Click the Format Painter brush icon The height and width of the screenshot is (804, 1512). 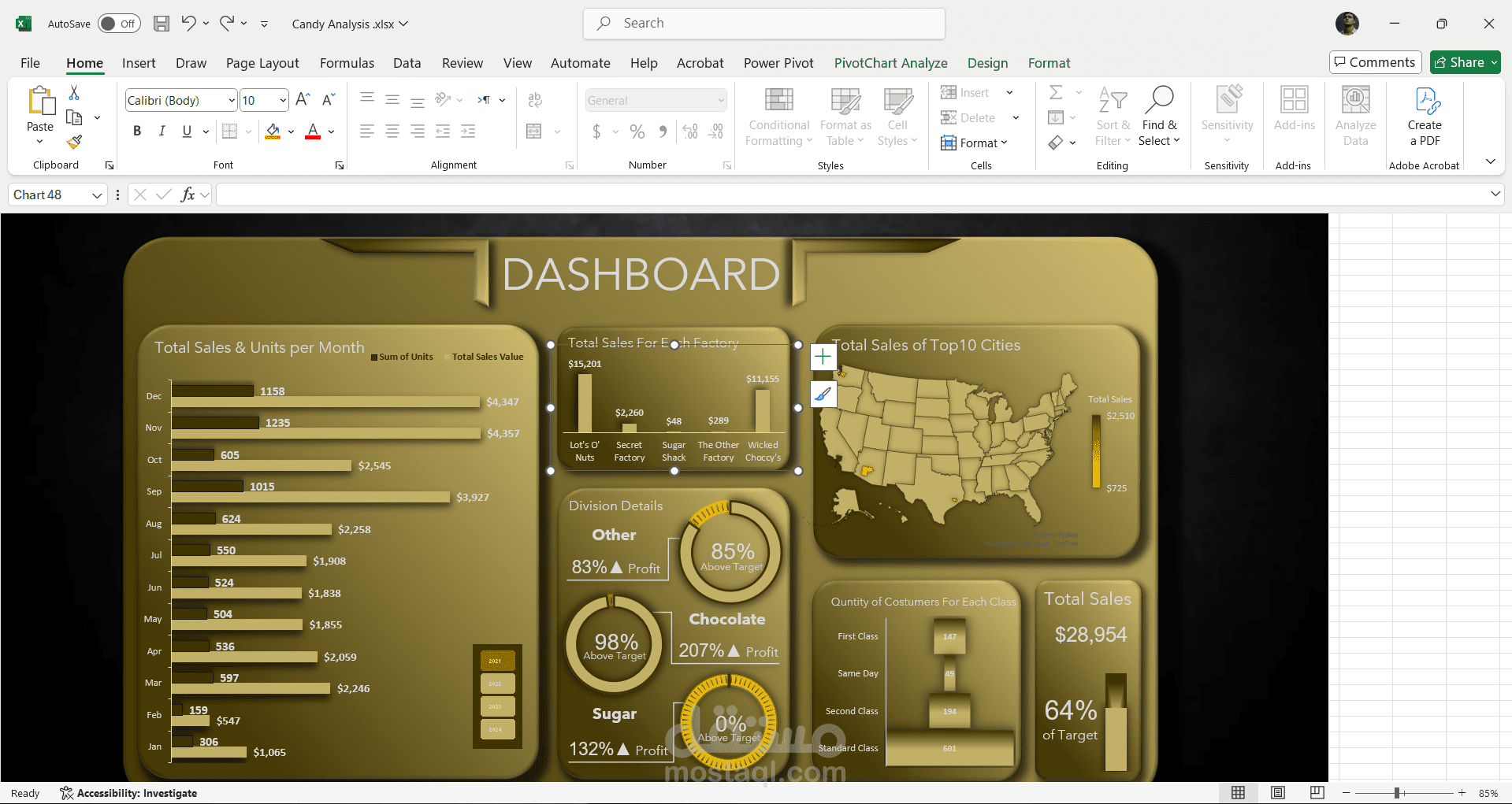pos(74,143)
